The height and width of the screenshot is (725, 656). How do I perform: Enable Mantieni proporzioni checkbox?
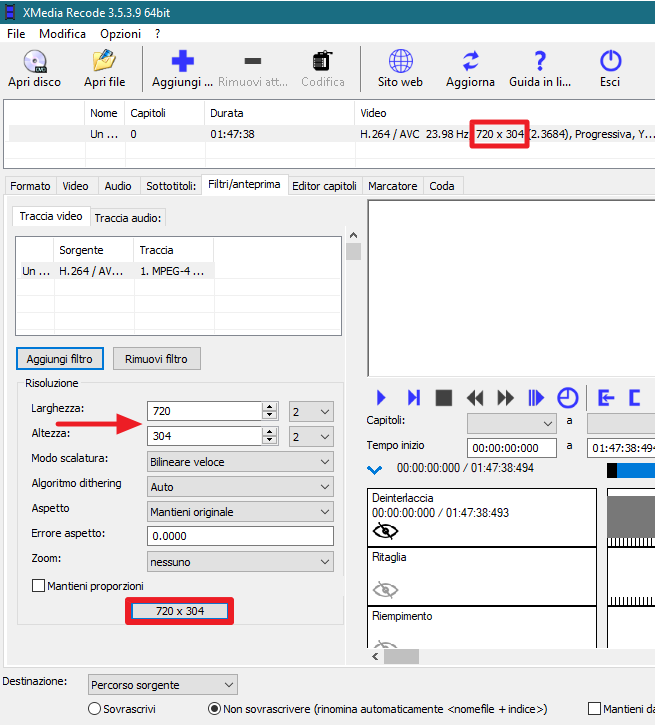pos(38,585)
